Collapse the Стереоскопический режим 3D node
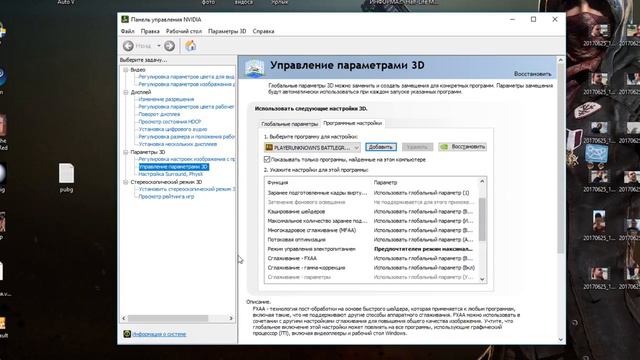 tap(126, 182)
